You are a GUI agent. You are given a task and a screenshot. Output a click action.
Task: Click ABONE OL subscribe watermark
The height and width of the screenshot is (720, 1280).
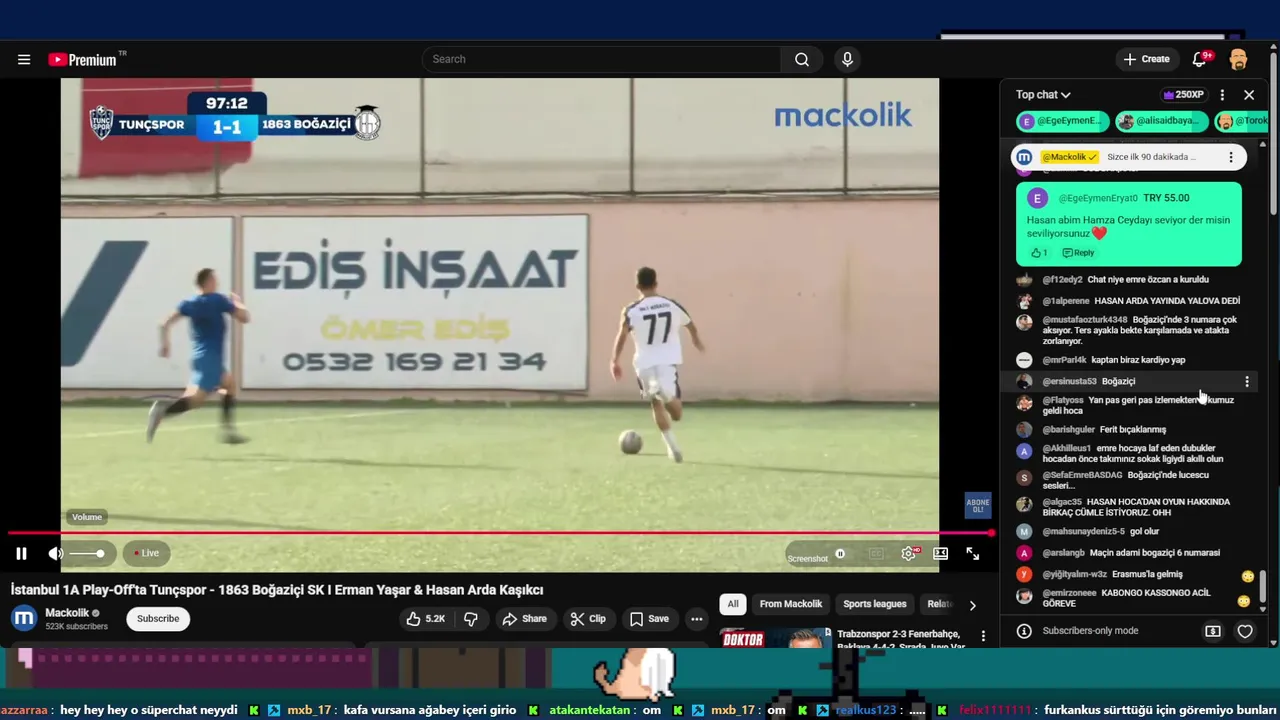(x=977, y=505)
